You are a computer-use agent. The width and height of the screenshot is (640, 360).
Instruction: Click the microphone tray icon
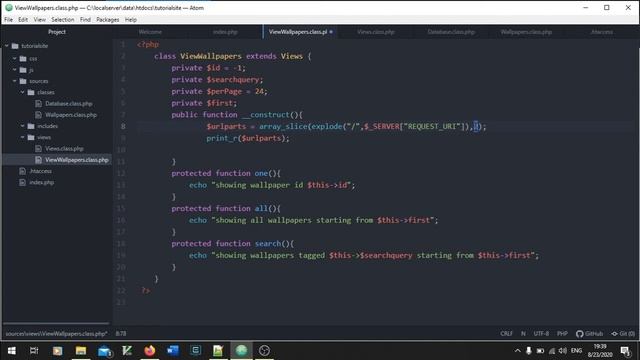529,351
